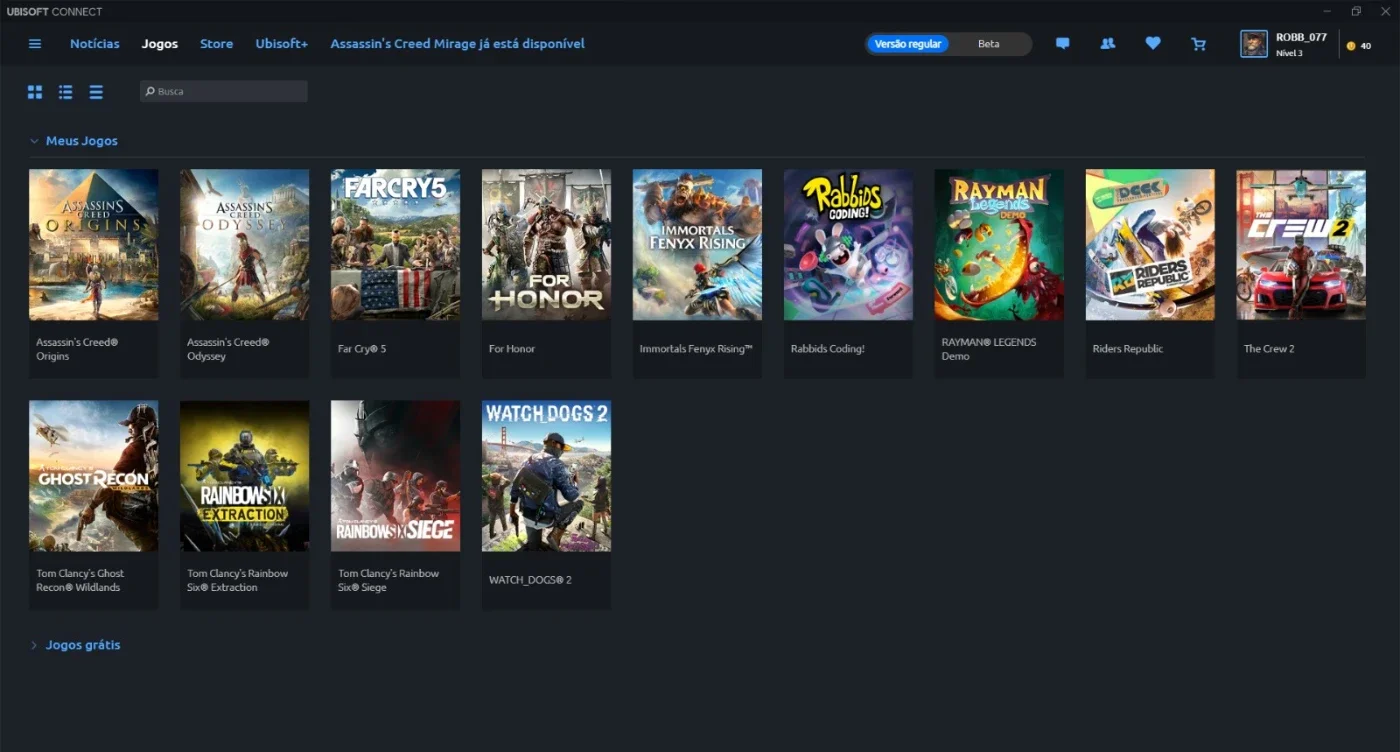Click "Assassin's Creed® Origins" label

[77, 349]
